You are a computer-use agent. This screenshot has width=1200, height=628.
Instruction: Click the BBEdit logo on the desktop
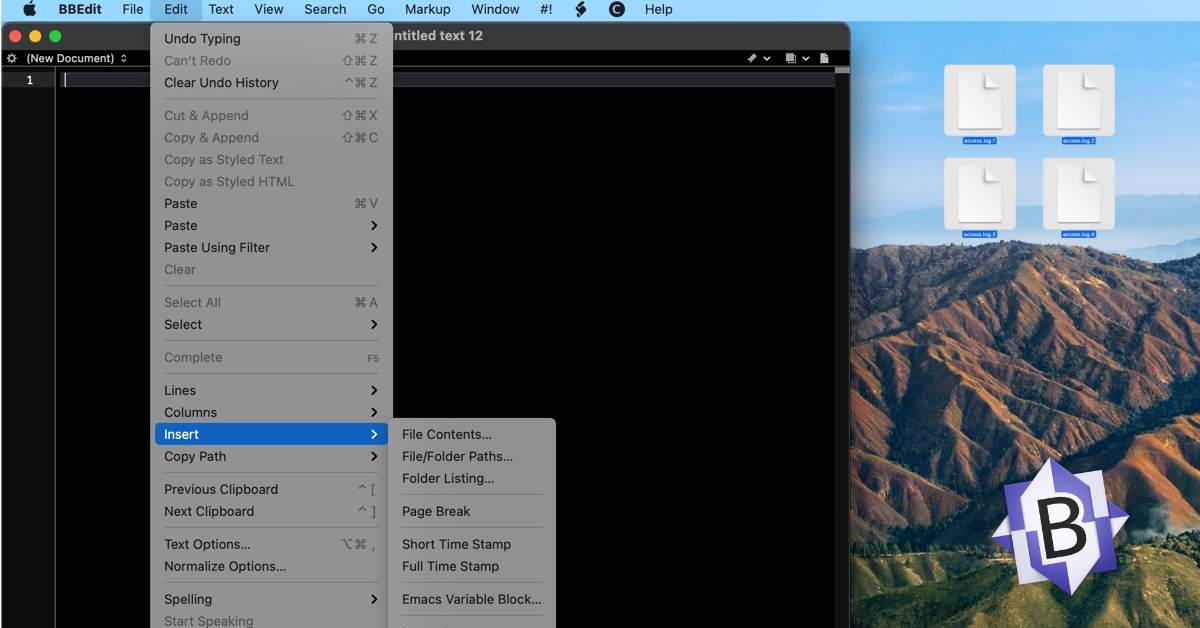point(1060,526)
